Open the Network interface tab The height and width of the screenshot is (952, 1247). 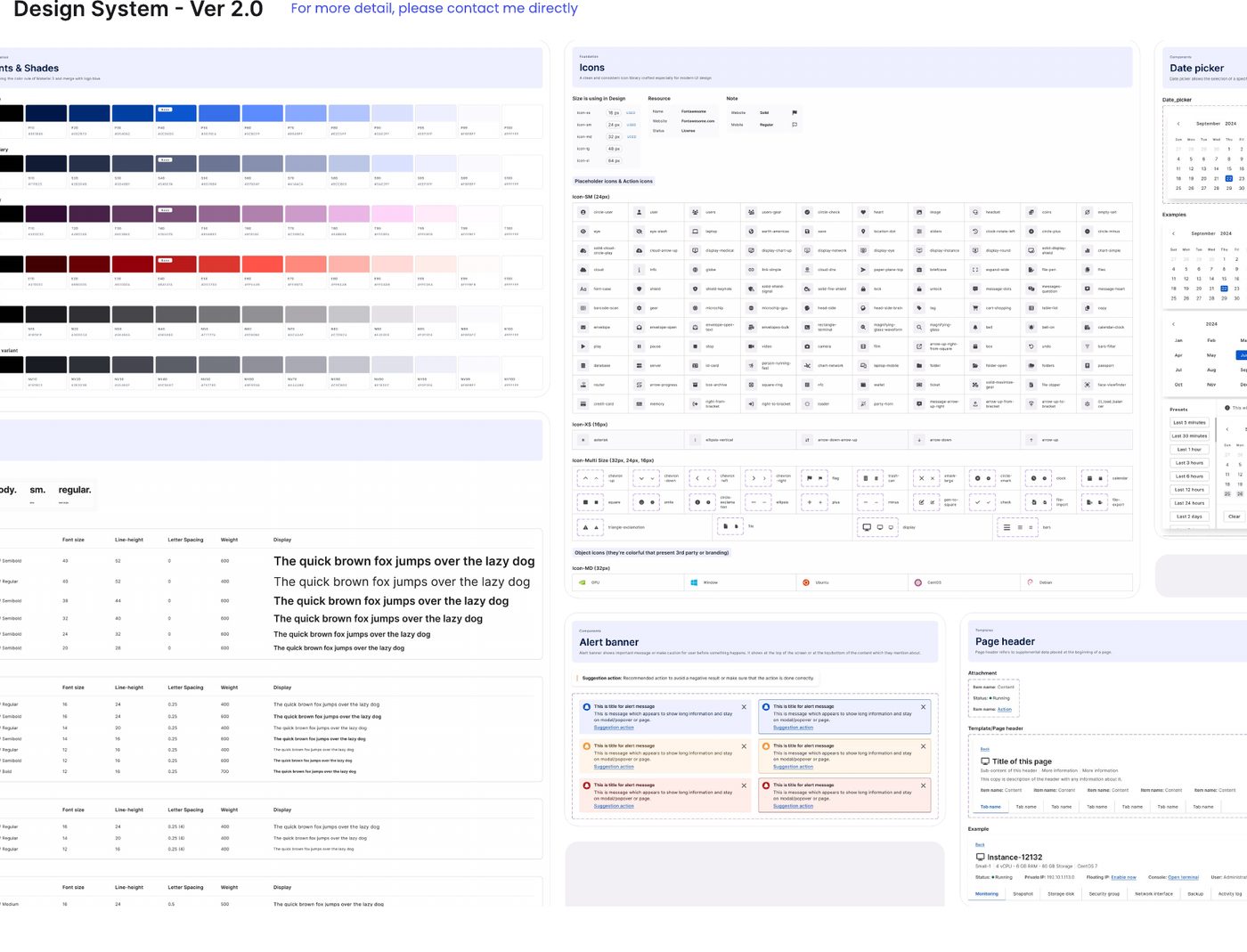click(x=1154, y=893)
